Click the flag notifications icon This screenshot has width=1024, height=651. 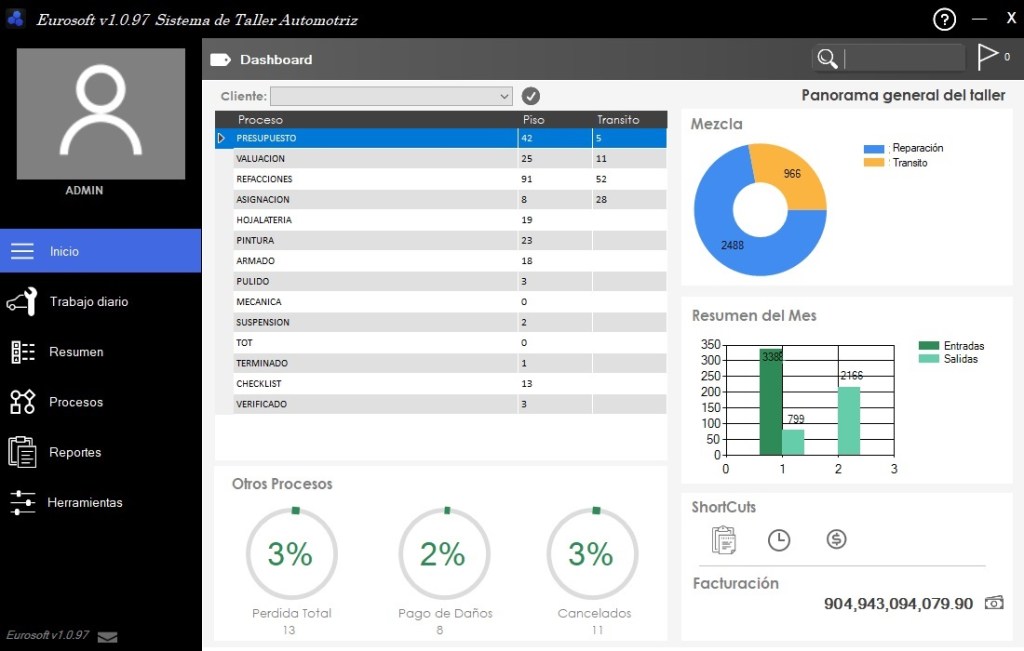coord(987,57)
